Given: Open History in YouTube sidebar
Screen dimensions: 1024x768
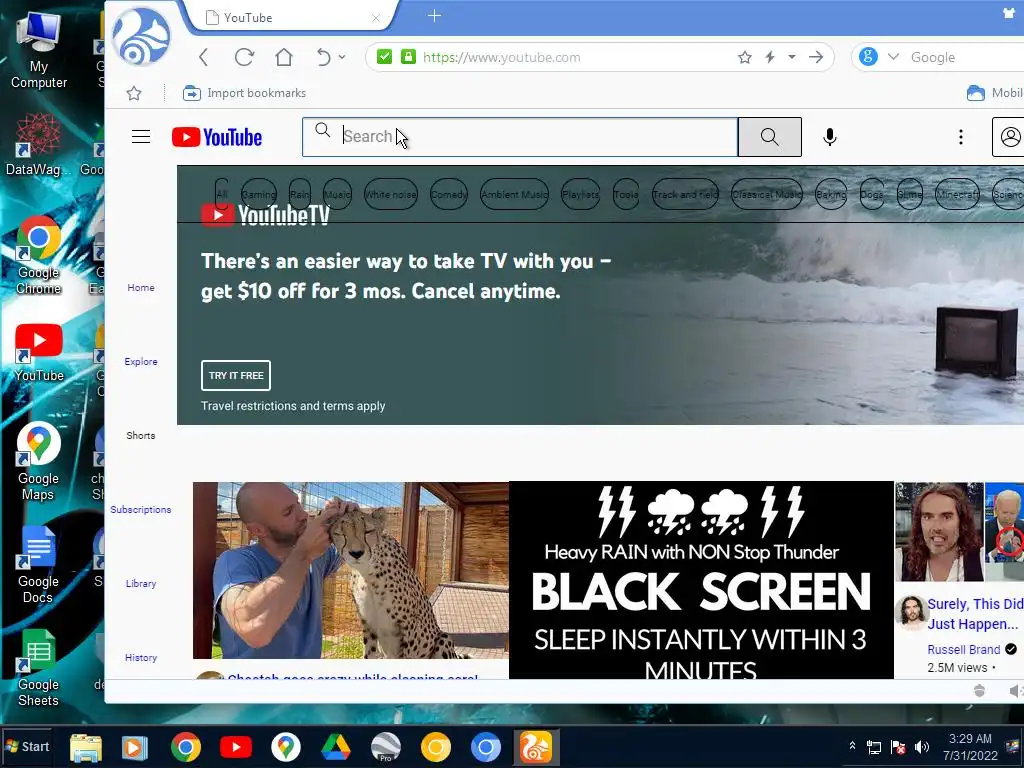Looking at the screenshot, I should (x=141, y=658).
